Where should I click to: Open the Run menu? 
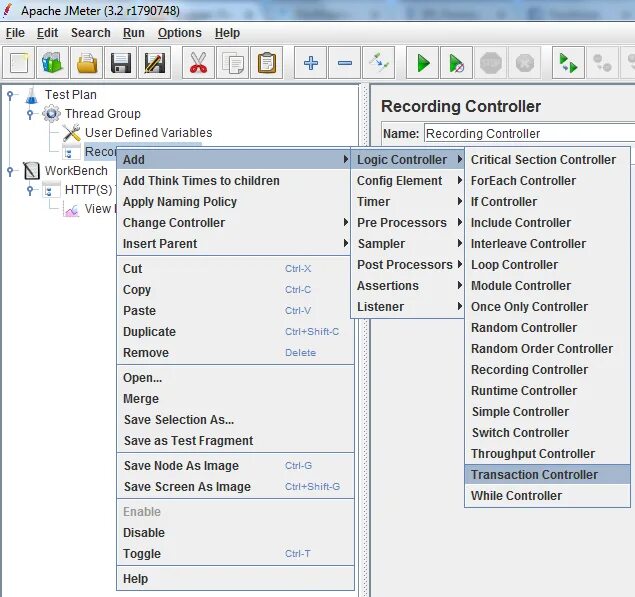pyautogui.click(x=134, y=33)
